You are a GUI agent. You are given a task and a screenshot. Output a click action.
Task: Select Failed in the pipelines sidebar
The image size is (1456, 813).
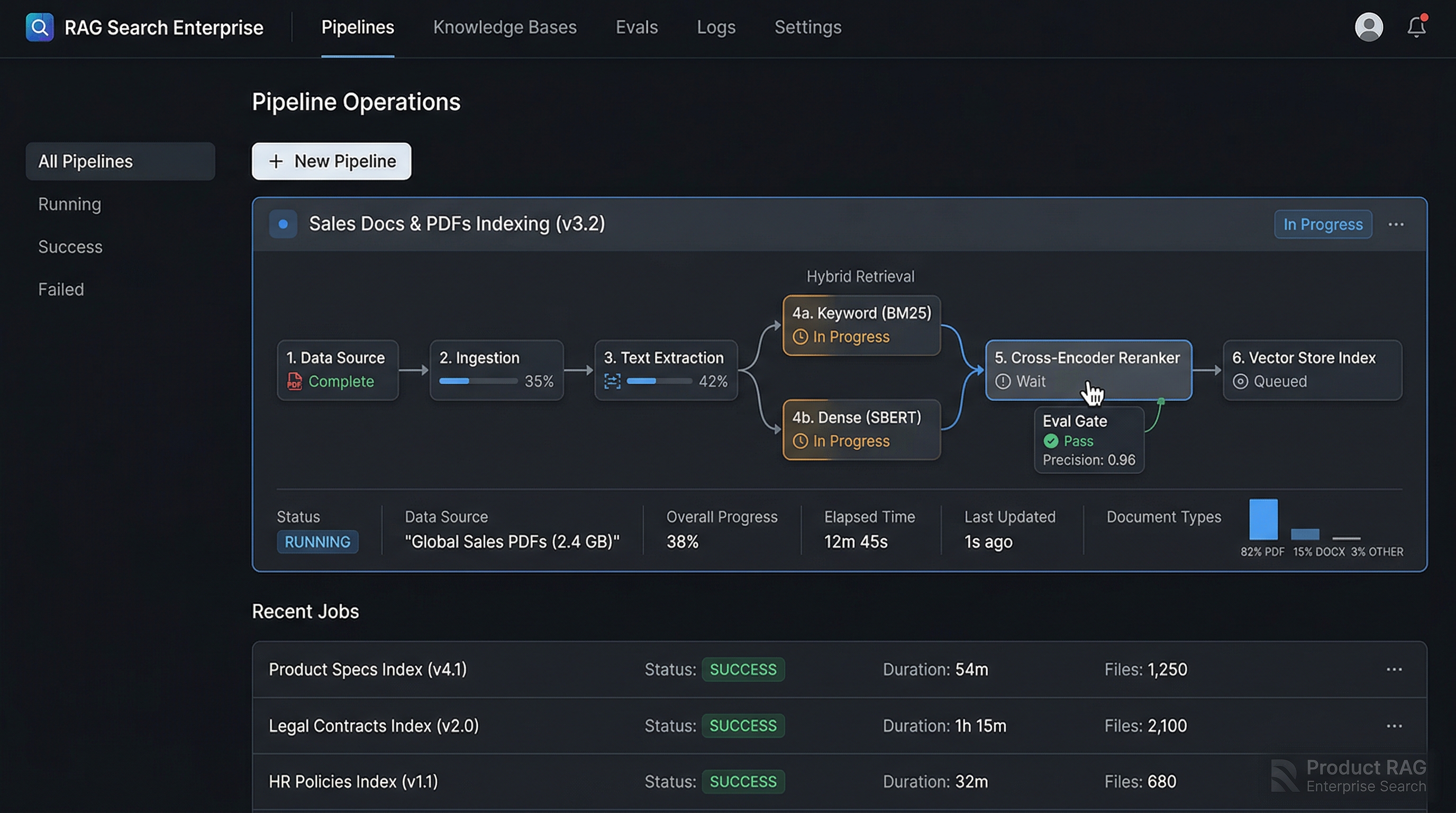pos(60,289)
